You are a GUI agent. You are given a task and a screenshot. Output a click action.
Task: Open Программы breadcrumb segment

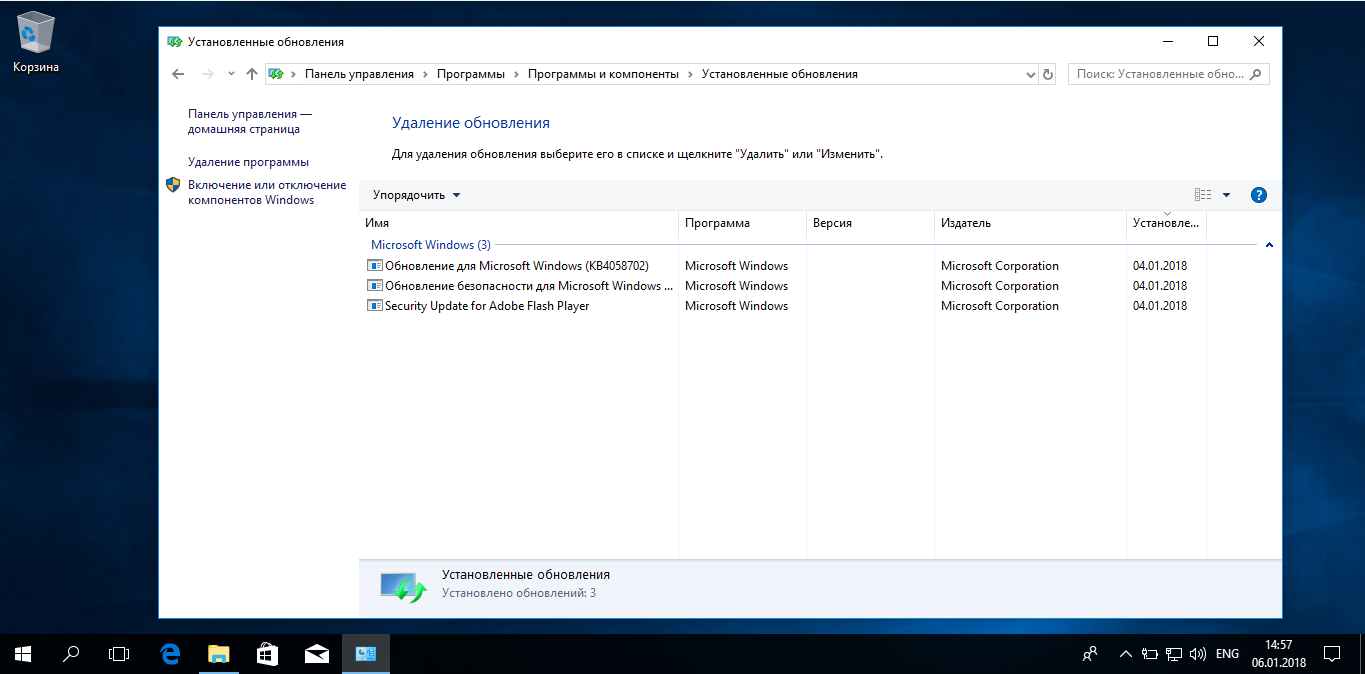pyautogui.click(x=470, y=74)
